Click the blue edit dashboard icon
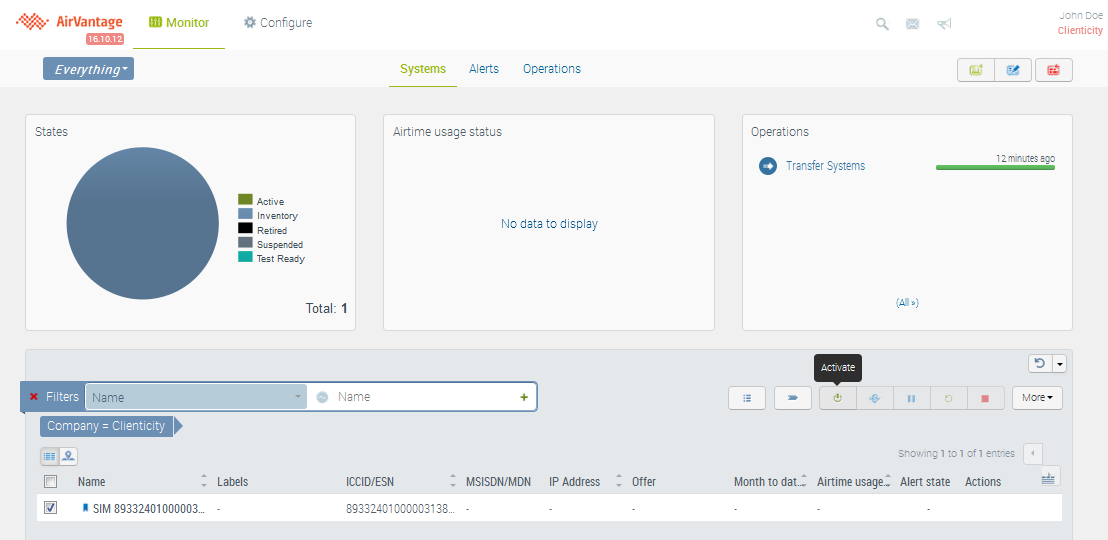Screen dimensions: 1108x540 [1014, 70]
